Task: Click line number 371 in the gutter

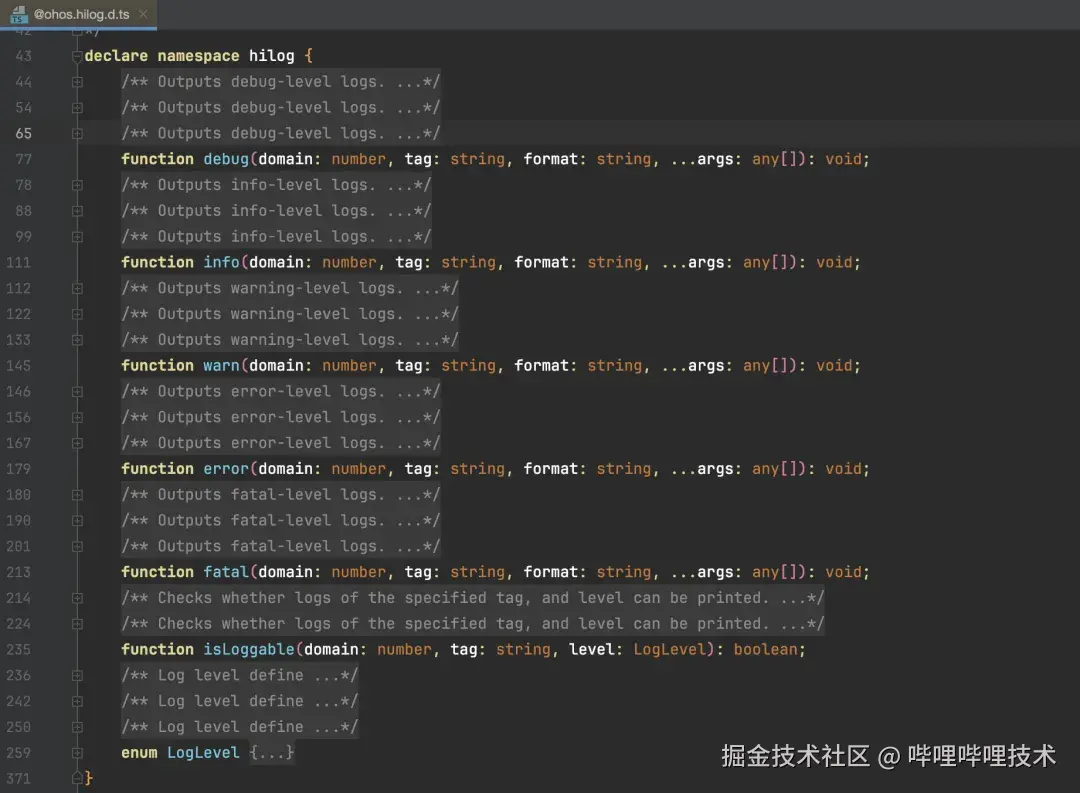Action: [19, 779]
